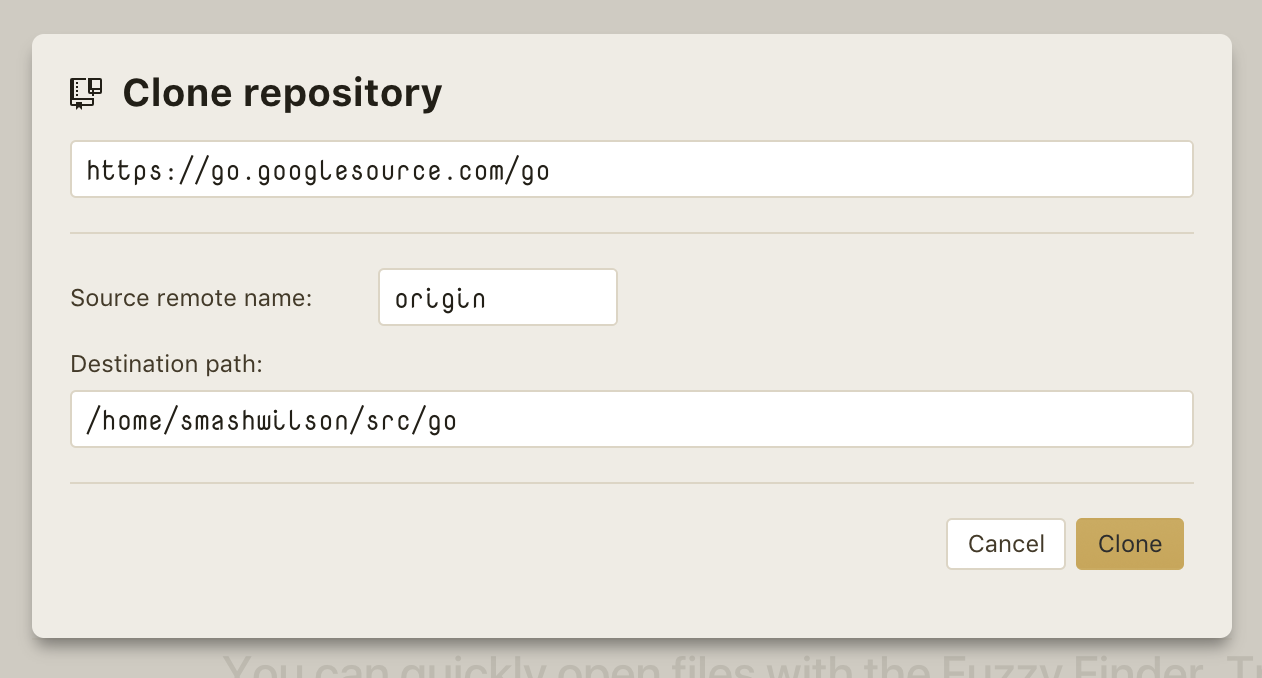Viewport: 1262px width, 678px height.
Task: Click the Destination path input
Action: (631, 419)
